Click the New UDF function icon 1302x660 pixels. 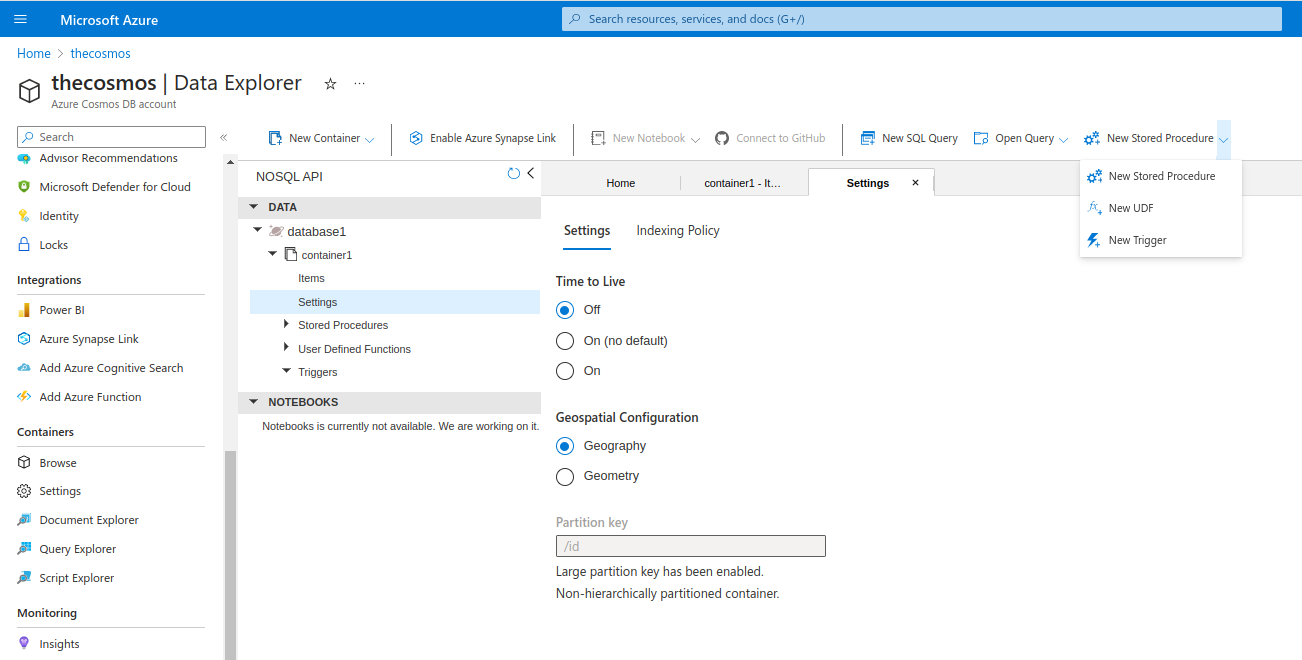(1094, 208)
